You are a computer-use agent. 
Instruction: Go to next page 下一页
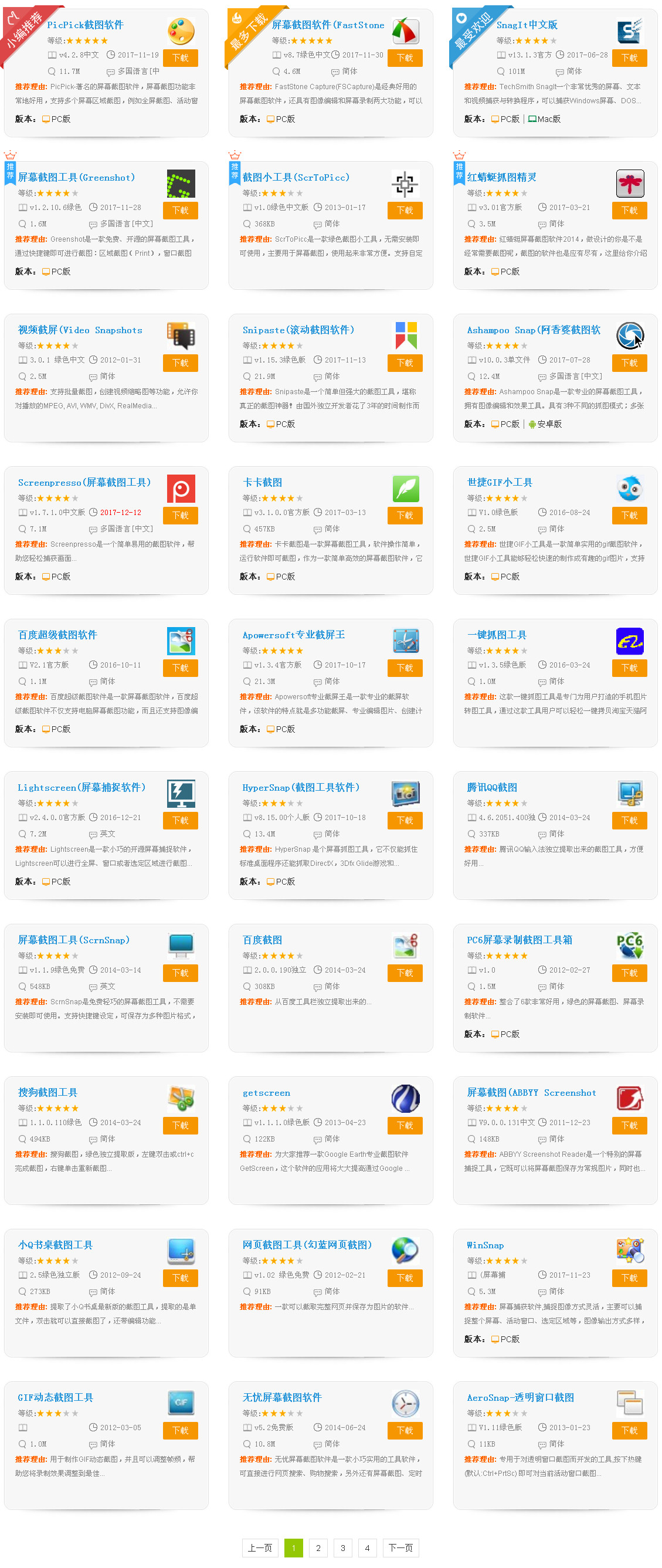coord(400,1548)
